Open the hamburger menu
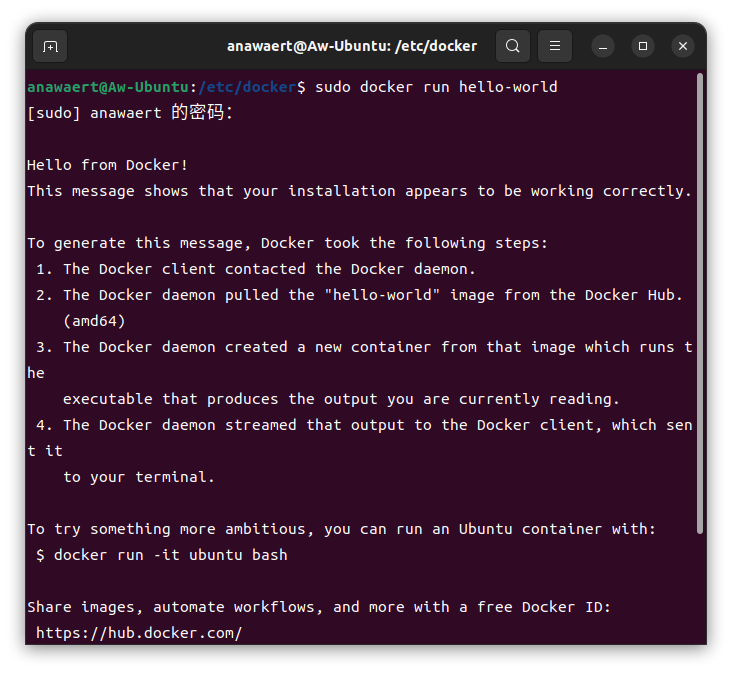This screenshot has height=673, width=732. click(555, 46)
